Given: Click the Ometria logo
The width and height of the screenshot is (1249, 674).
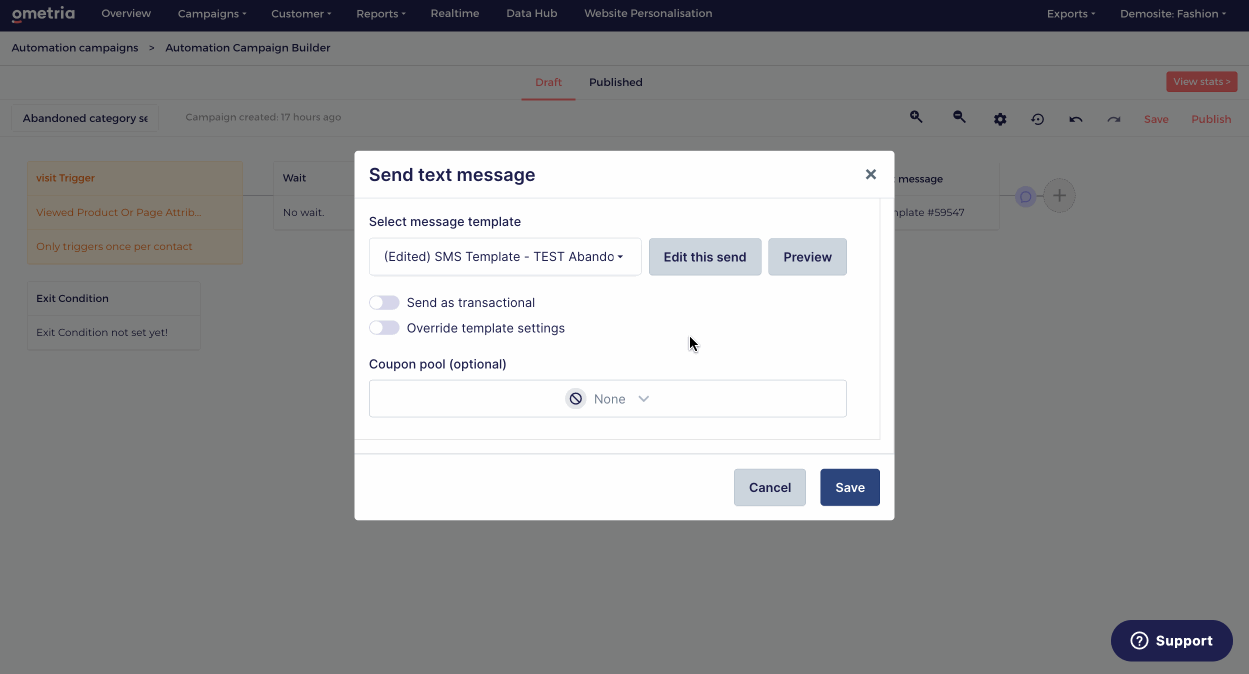Looking at the screenshot, I should click(x=43, y=14).
